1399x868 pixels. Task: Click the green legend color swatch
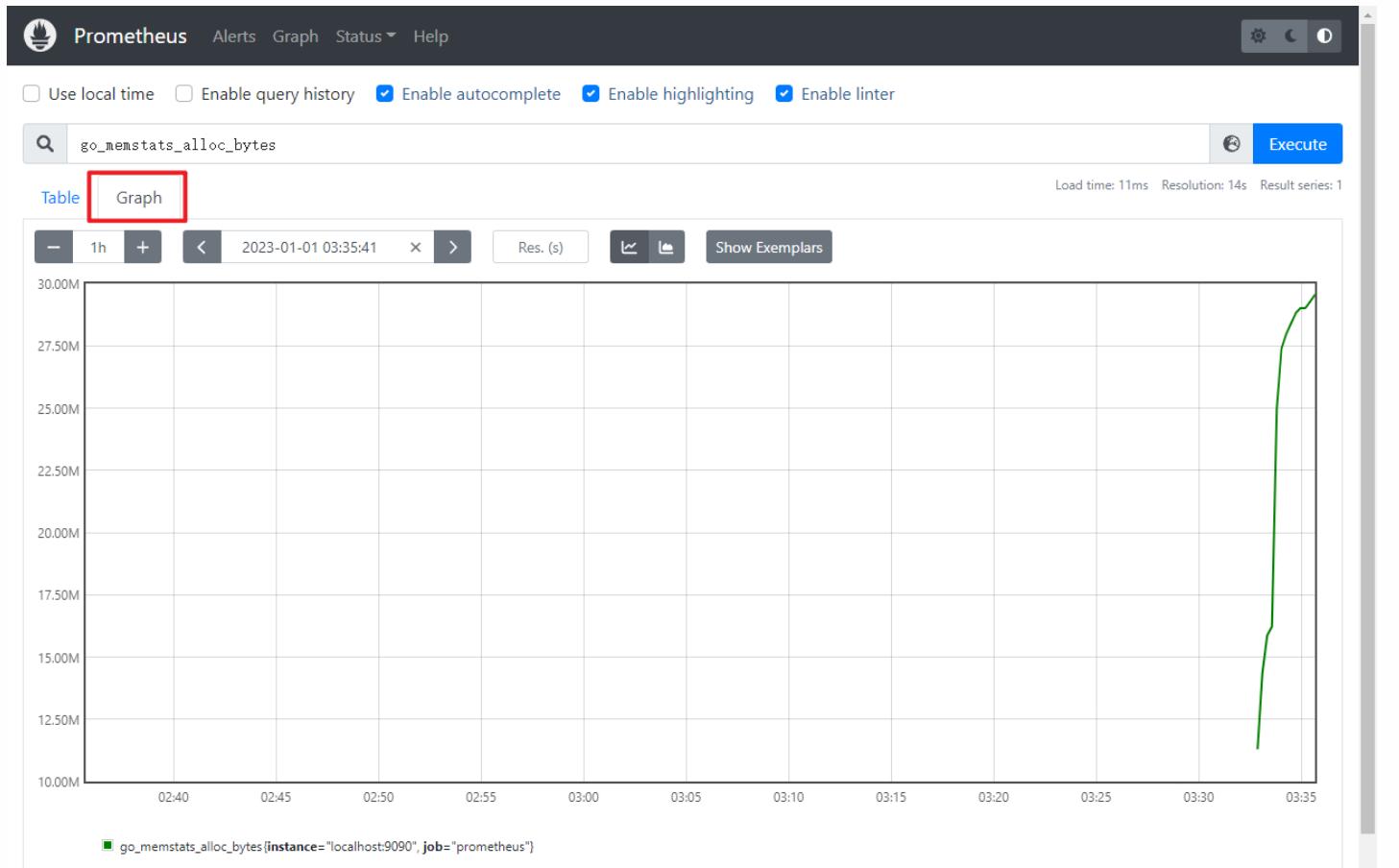click(108, 846)
